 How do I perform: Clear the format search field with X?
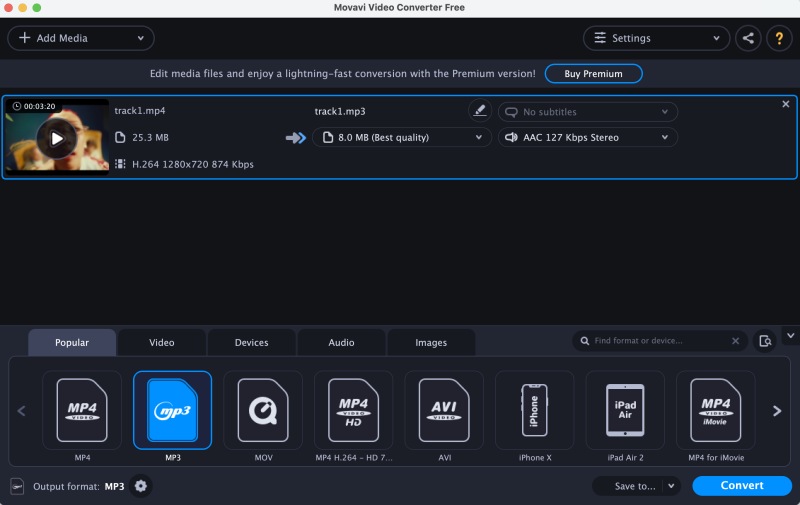[735, 341]
